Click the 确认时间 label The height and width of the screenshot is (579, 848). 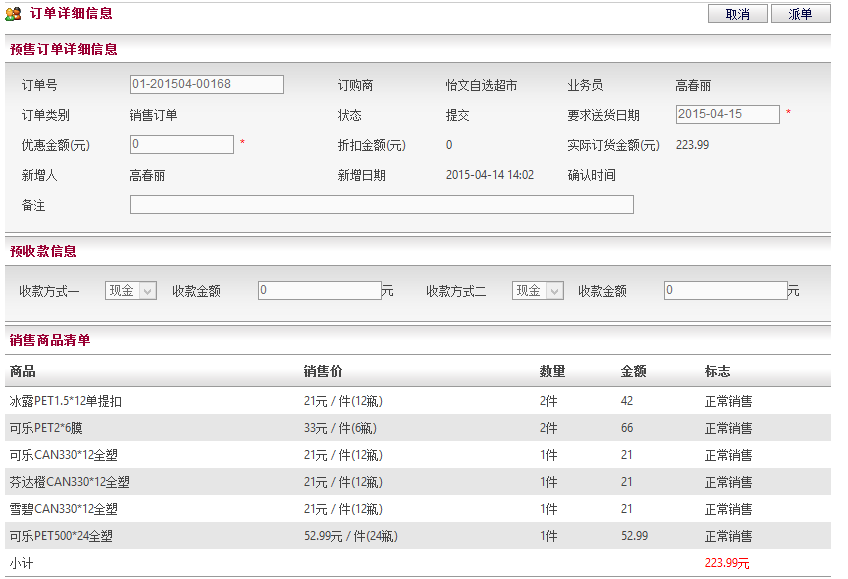click(x=591, y=175)
